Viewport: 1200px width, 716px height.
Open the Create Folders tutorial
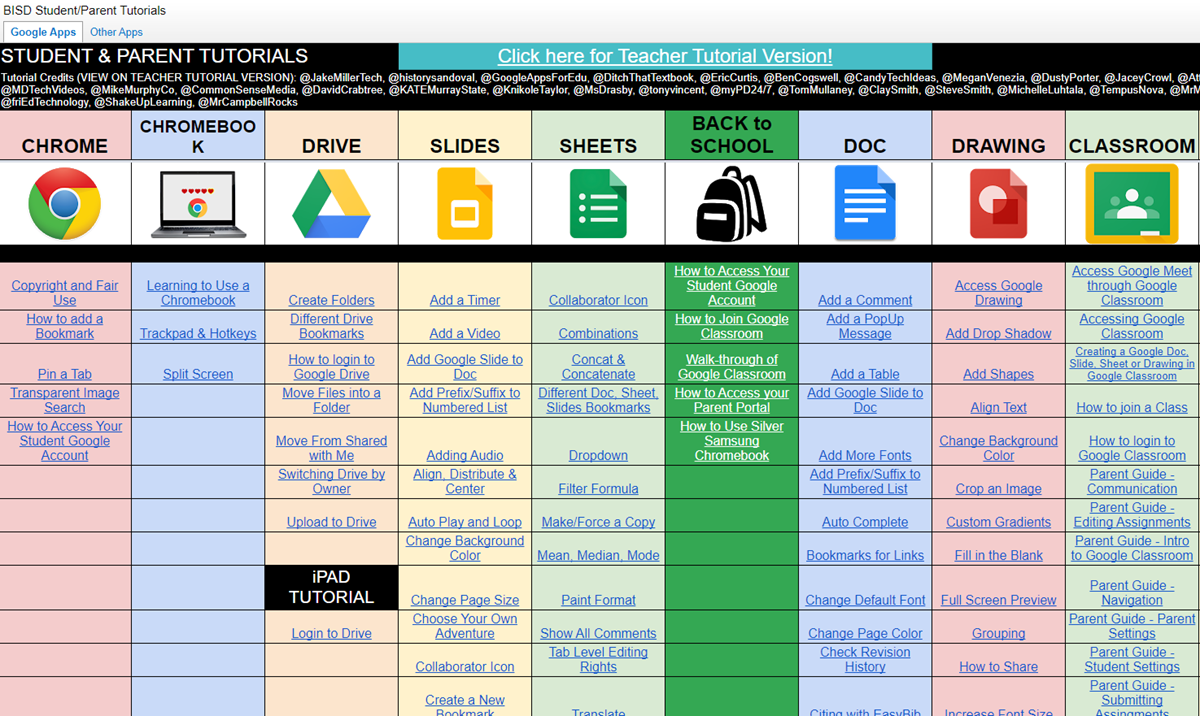pyautogui.click(x=331, y=299)
